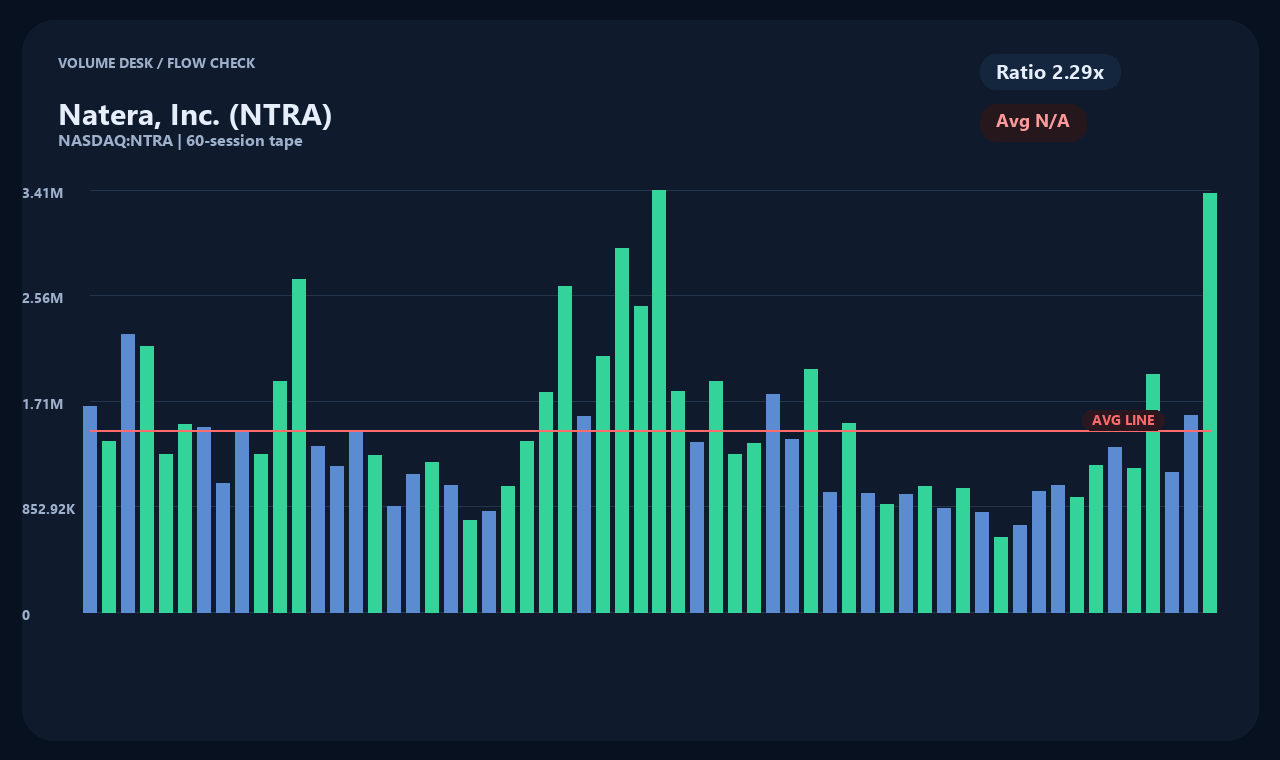
Task: Click the 3.41M axis label
Action: [x=43, y=192]
